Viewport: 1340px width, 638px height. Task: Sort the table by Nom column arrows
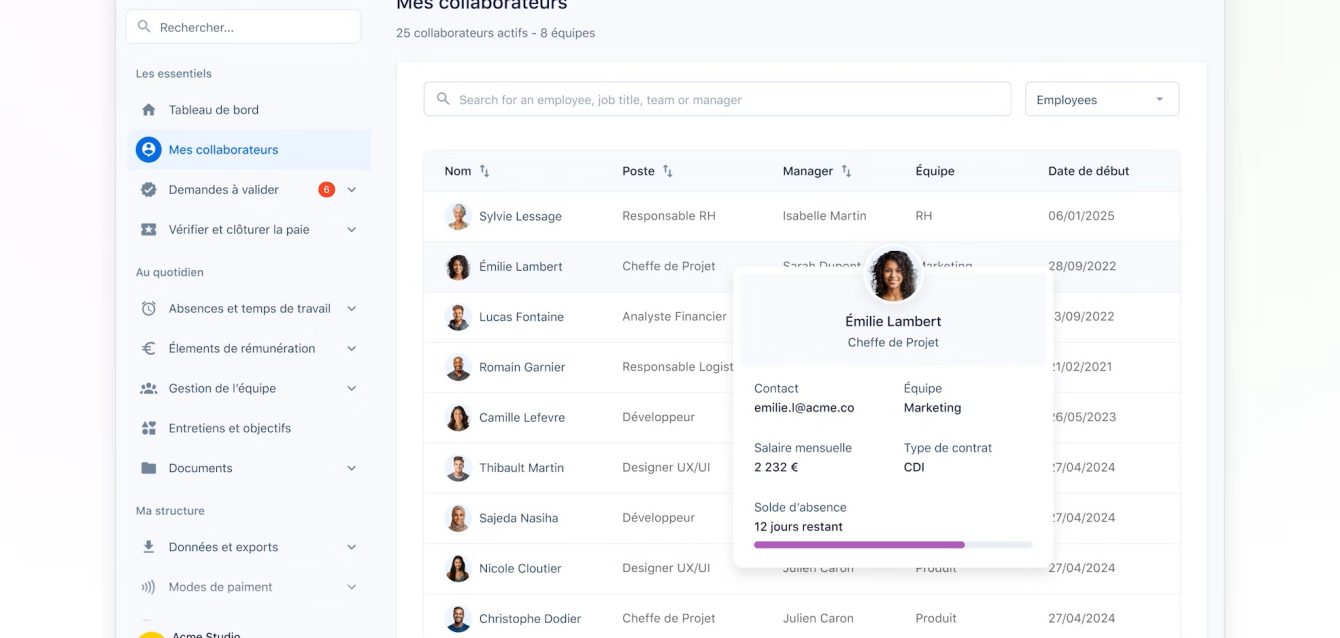click(485, 171)
